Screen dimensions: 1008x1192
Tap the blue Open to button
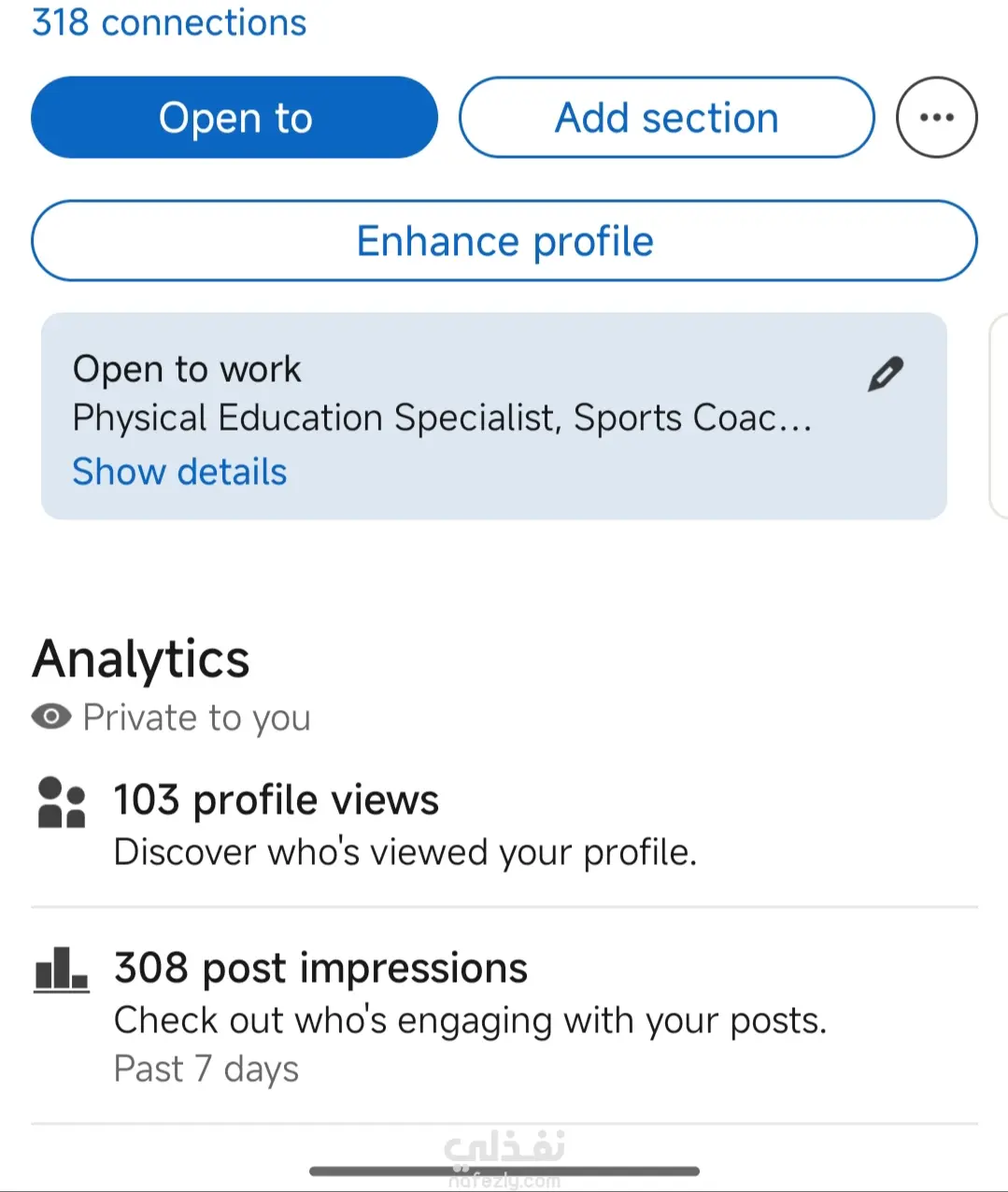(234, 118)
